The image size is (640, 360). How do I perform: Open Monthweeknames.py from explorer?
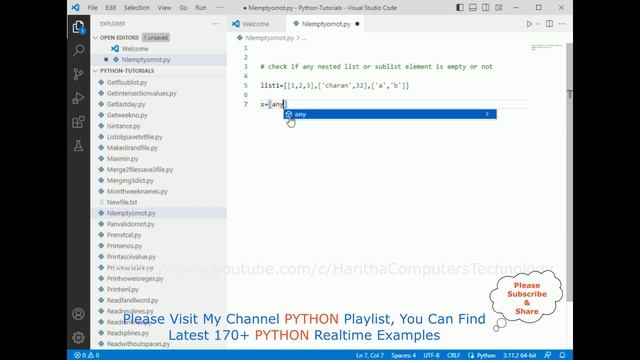click(x=137, y=191)
